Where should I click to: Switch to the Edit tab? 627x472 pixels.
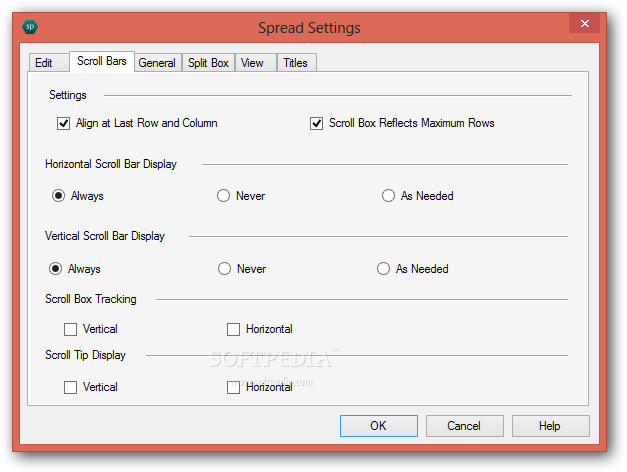[x=44, y=63]
